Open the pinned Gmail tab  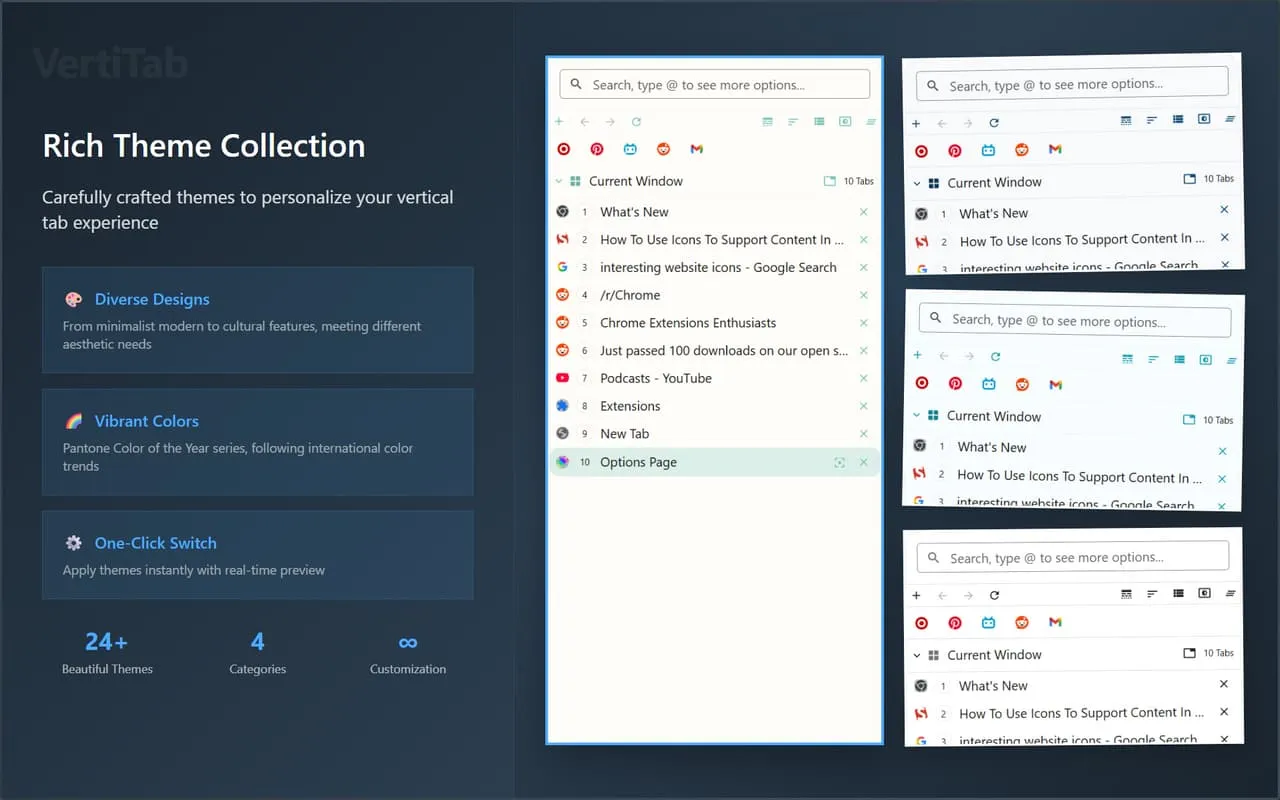(696, 148)
